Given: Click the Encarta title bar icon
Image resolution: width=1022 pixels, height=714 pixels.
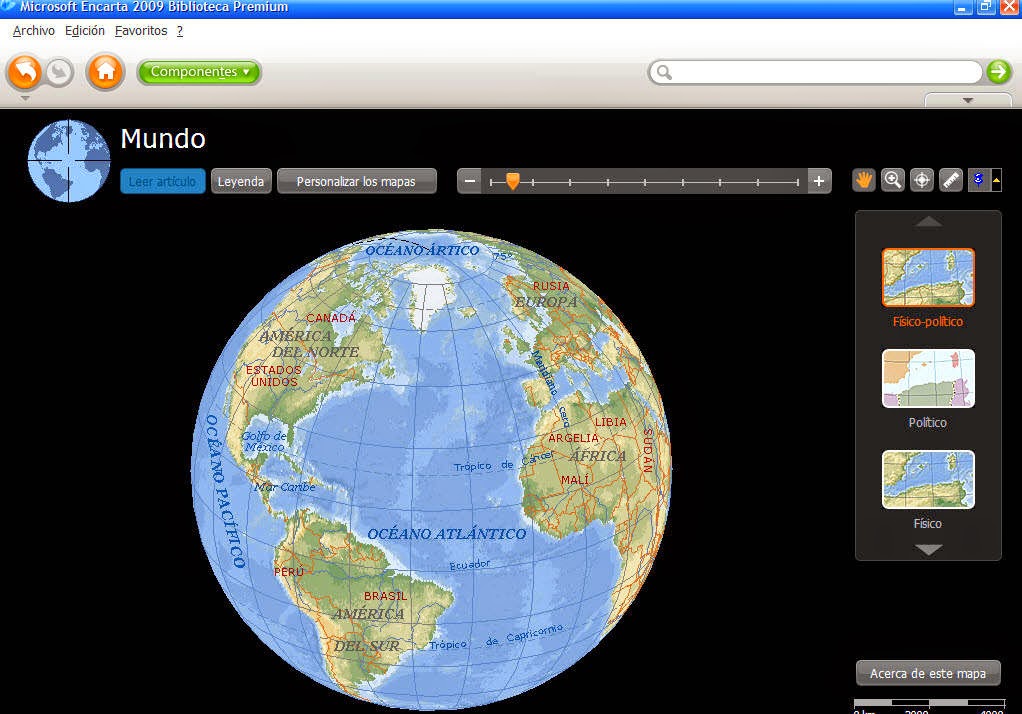Looking at the screenshot, I should pyautogui.click(x=8, y=7).
